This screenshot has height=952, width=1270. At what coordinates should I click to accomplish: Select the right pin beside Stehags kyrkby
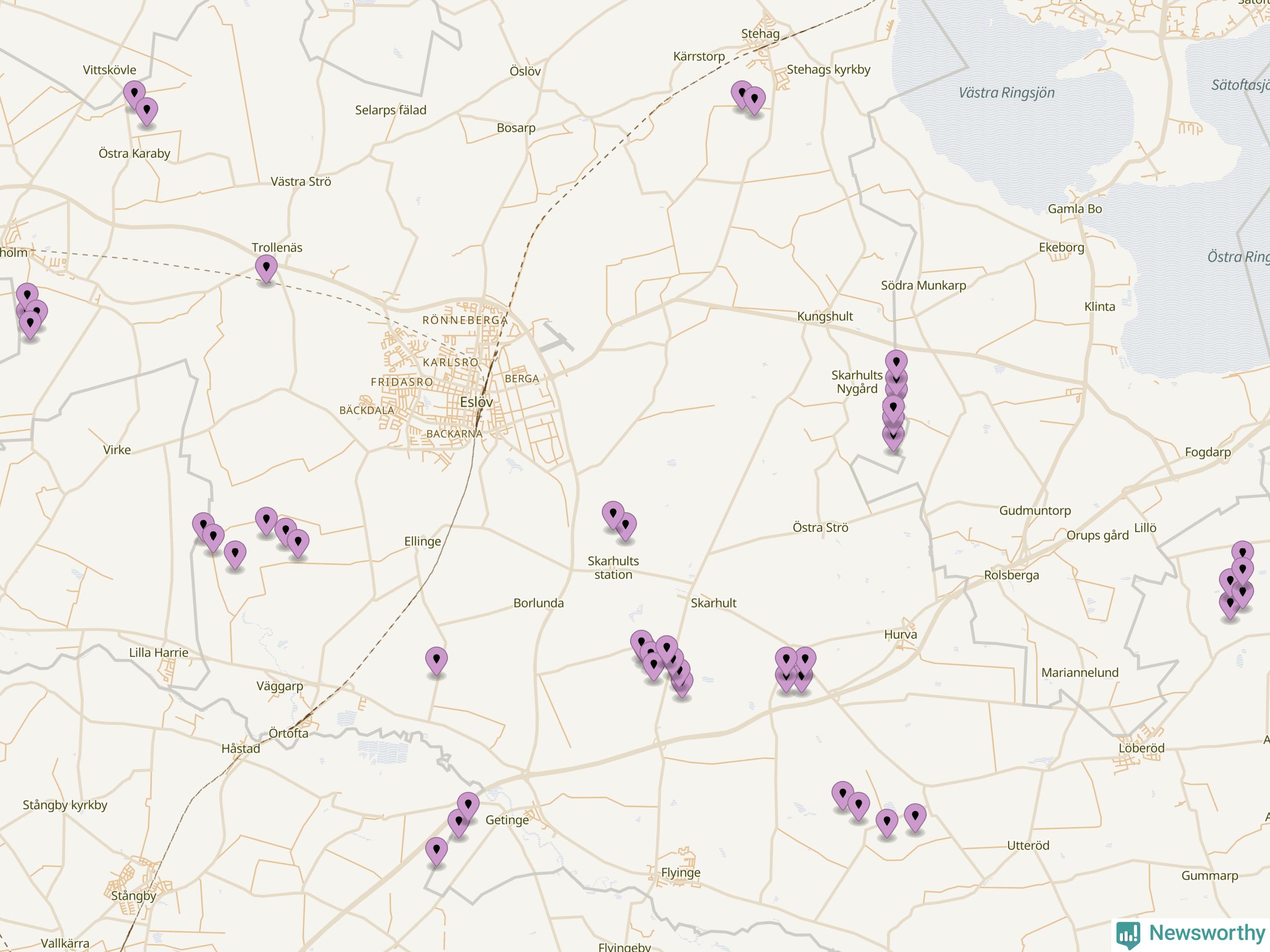(x=755, y=101)
